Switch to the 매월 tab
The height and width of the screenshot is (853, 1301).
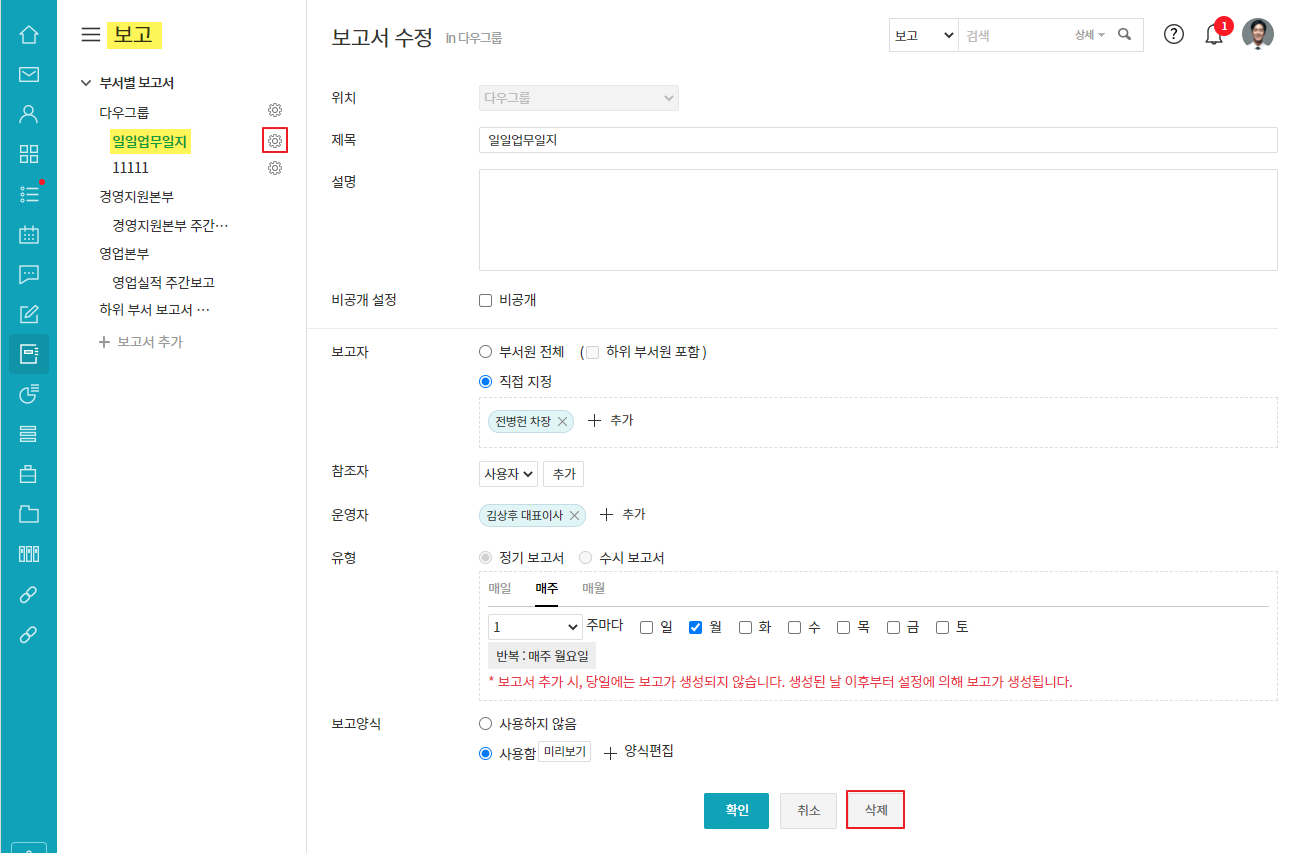[x=594, y=588]
